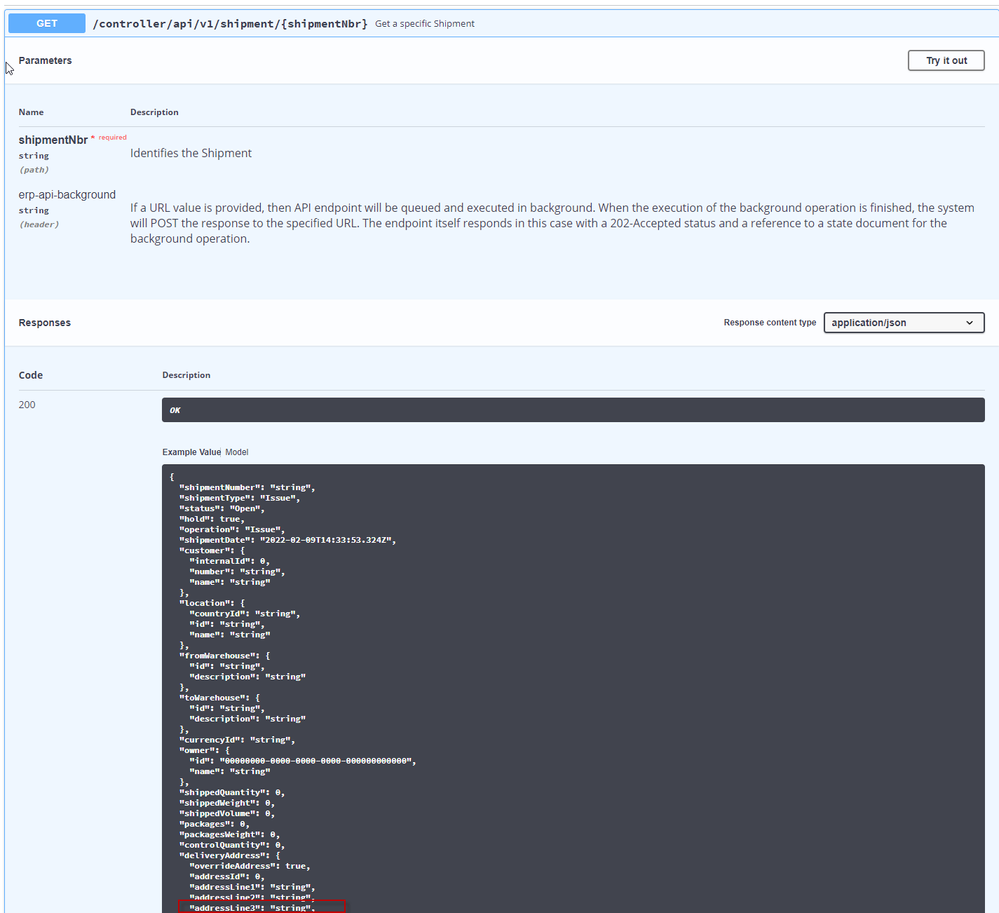Screen dimensions: 999x913
Task: Click the "toWarehouse" key line
Action: (x=220, y=698)
